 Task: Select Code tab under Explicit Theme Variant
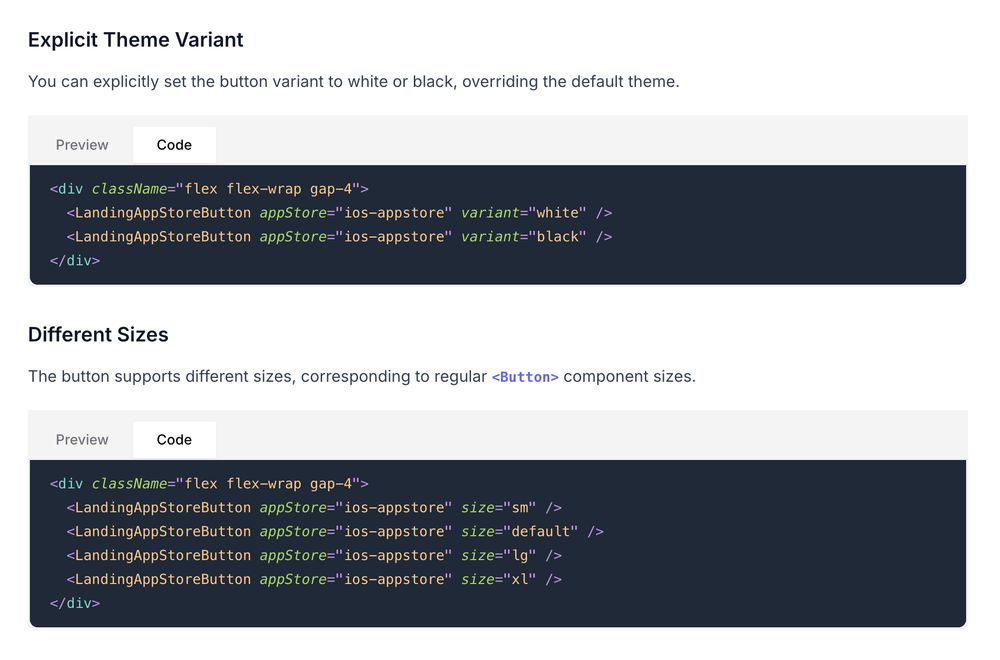[x=174, y=145]
